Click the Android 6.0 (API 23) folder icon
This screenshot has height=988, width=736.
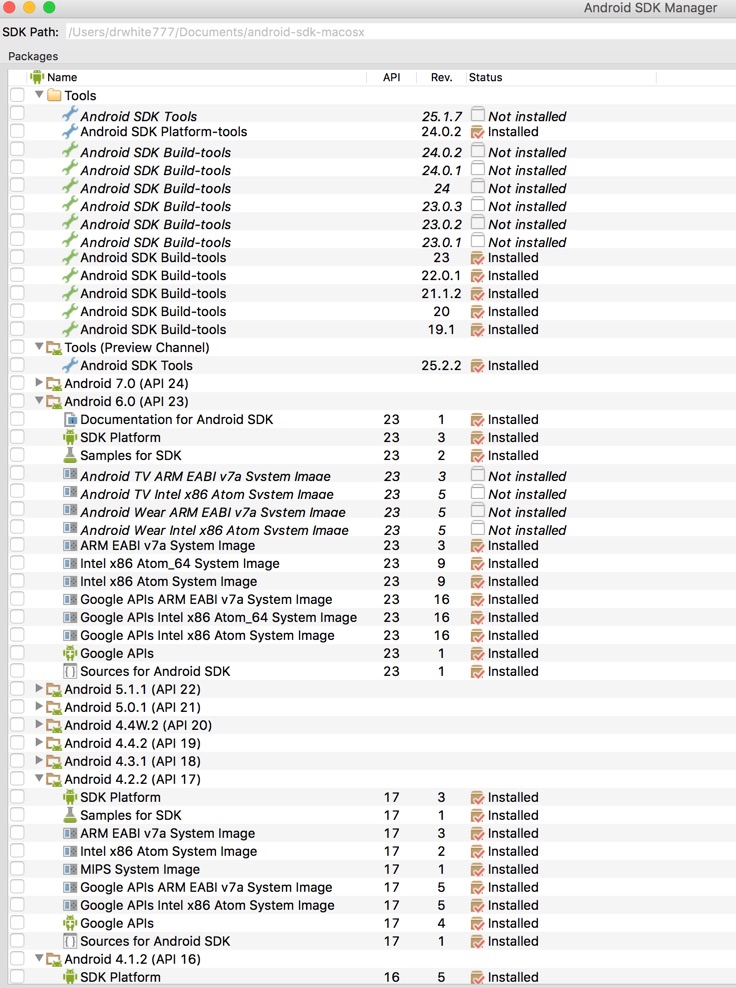pos(54,402)
